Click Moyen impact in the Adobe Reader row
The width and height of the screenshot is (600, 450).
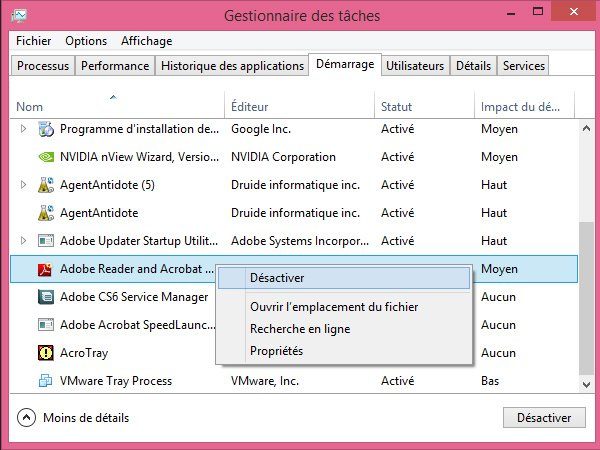coord(499,269)
